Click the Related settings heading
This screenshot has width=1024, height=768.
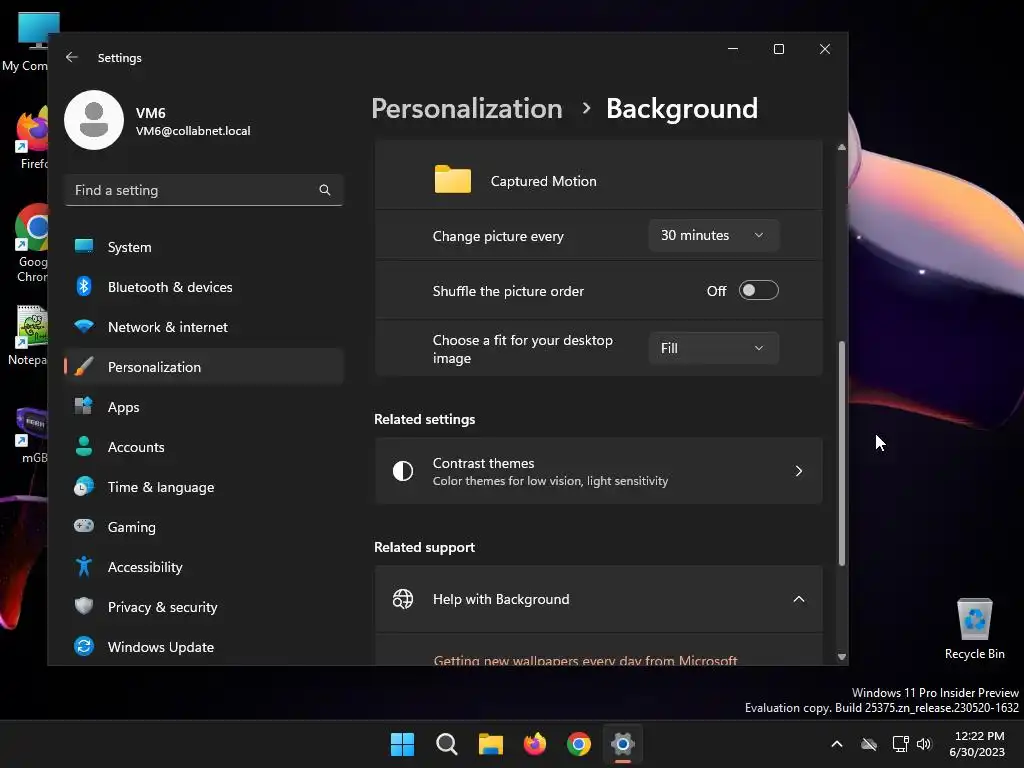click(x=424, y=419)
